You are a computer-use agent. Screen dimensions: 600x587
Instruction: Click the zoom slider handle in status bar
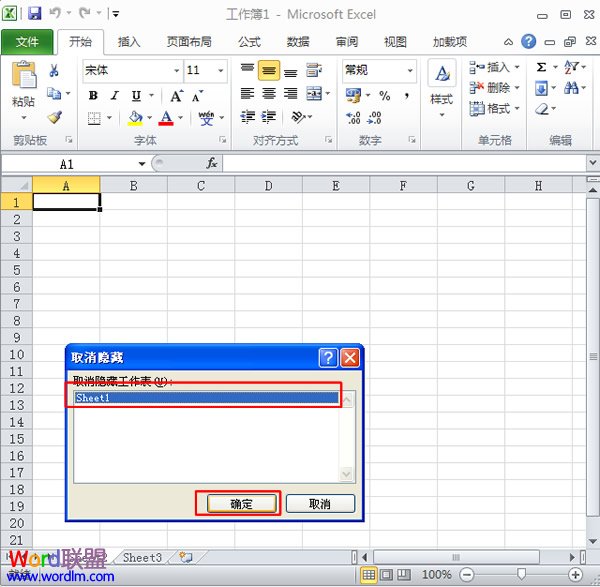(x=521, y=575)
